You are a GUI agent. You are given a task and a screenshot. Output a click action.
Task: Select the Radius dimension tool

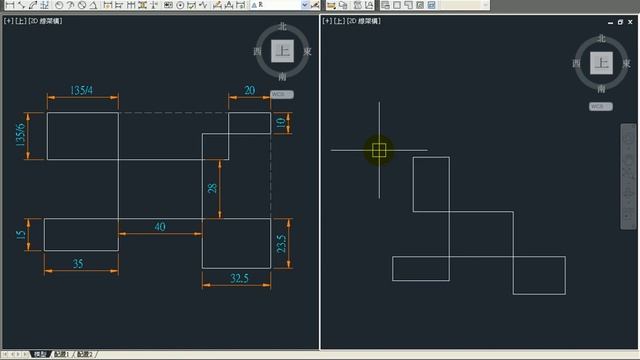(x=59, y=5)
